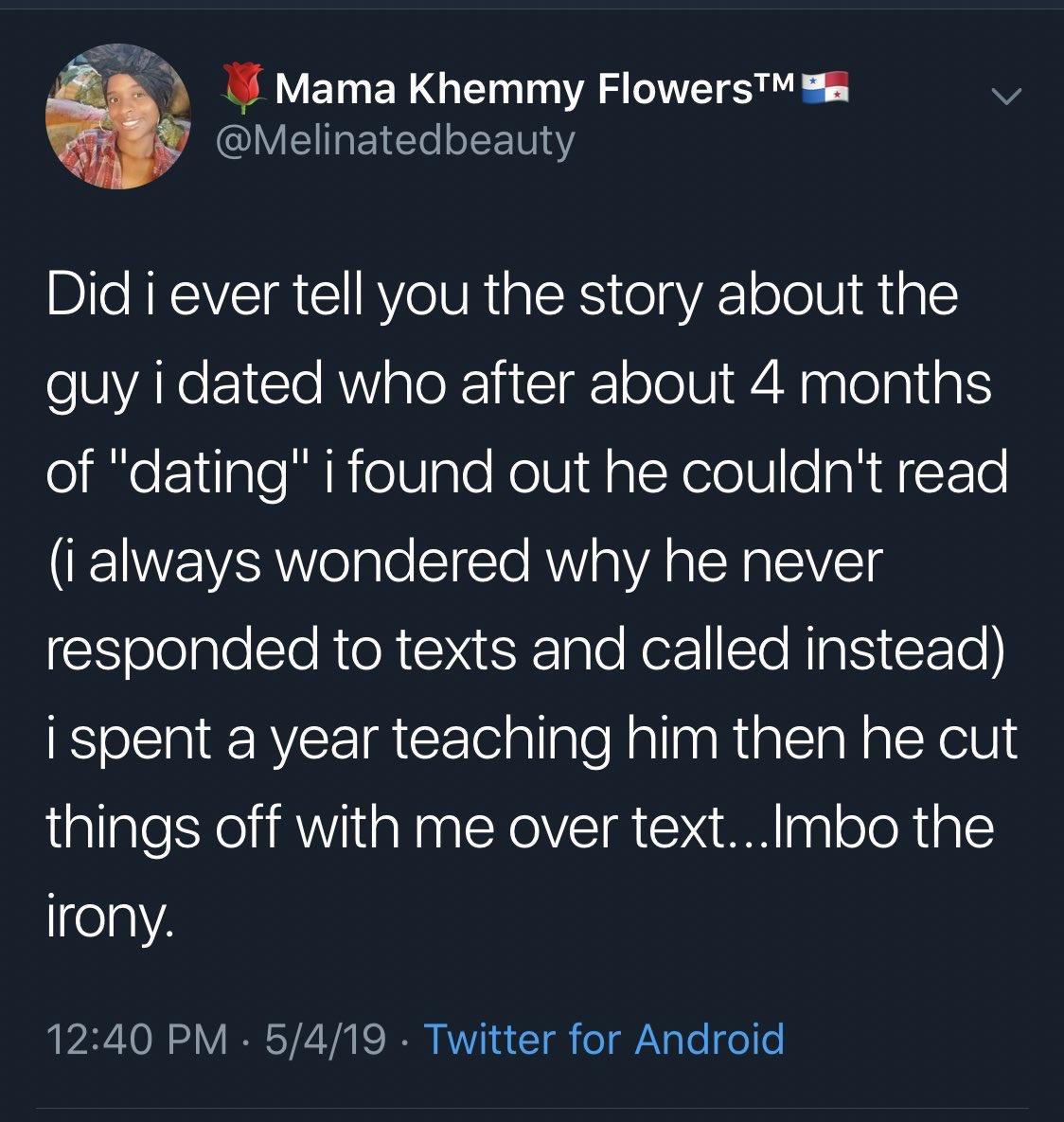Click the 5/4/19 date

325,1039
